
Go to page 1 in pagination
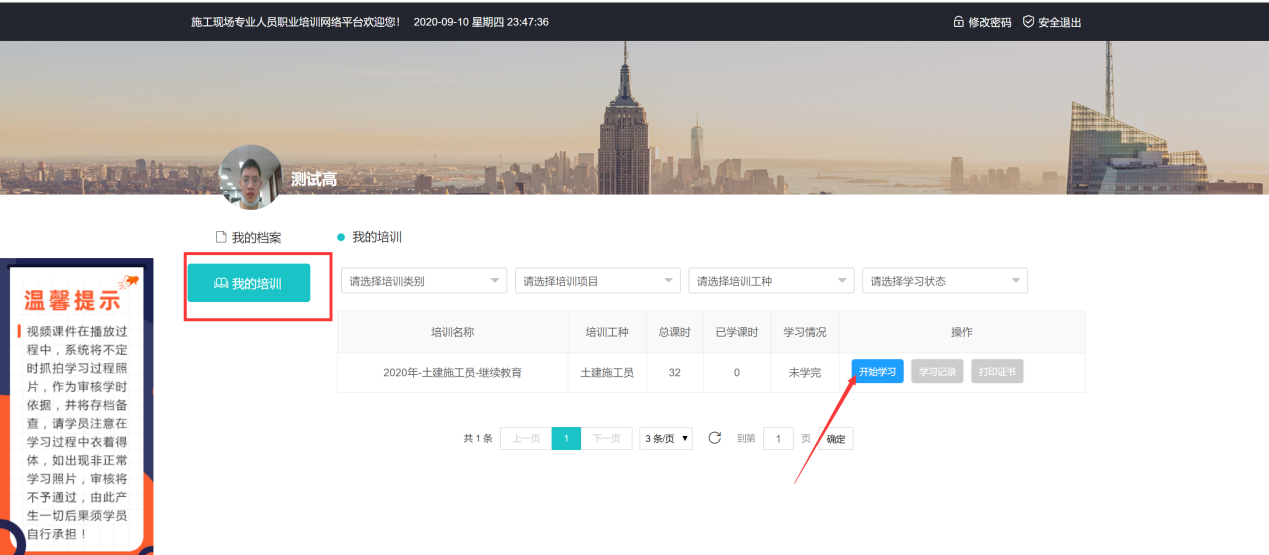click(566, 439)
